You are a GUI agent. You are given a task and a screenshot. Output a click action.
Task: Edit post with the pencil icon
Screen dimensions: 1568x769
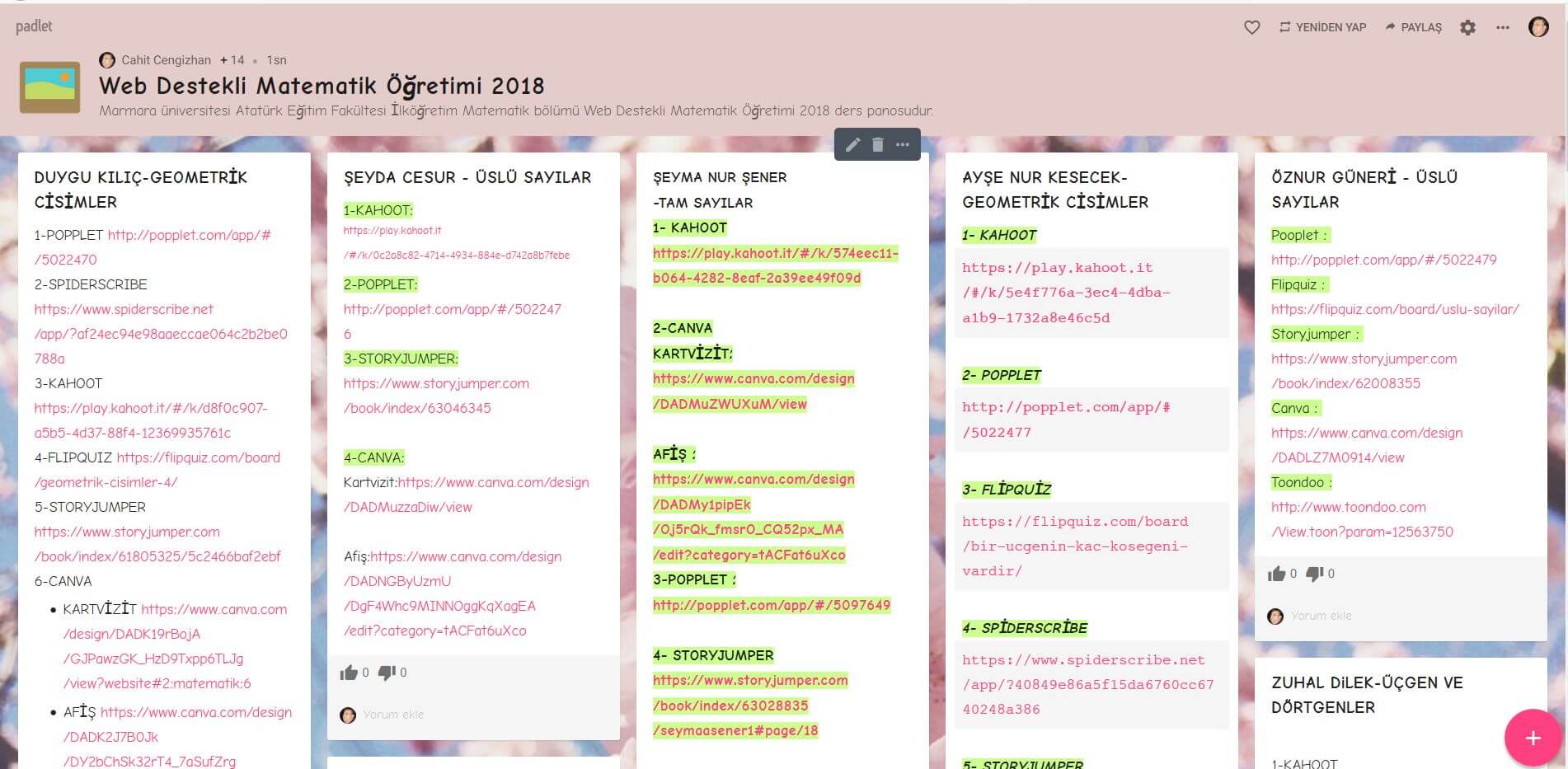pyautogui.click(x=853, y=145)
